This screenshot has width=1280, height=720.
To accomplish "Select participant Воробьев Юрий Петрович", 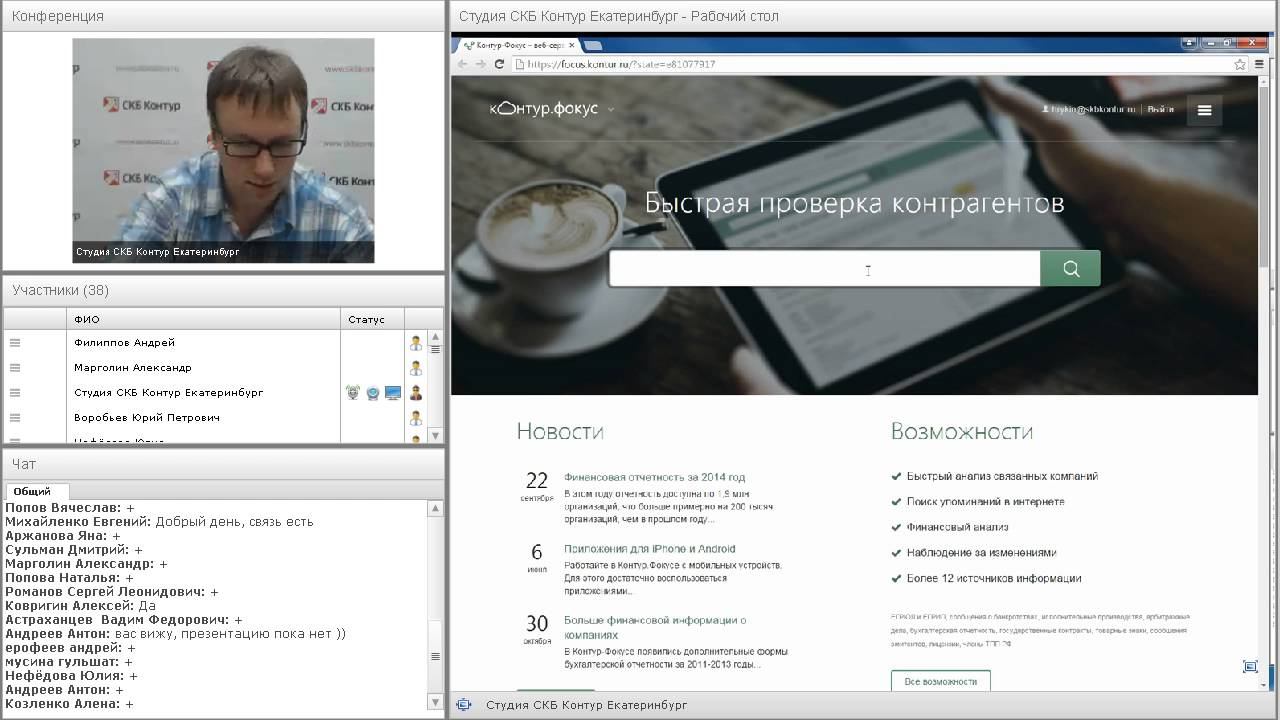I will pos(147,418).
